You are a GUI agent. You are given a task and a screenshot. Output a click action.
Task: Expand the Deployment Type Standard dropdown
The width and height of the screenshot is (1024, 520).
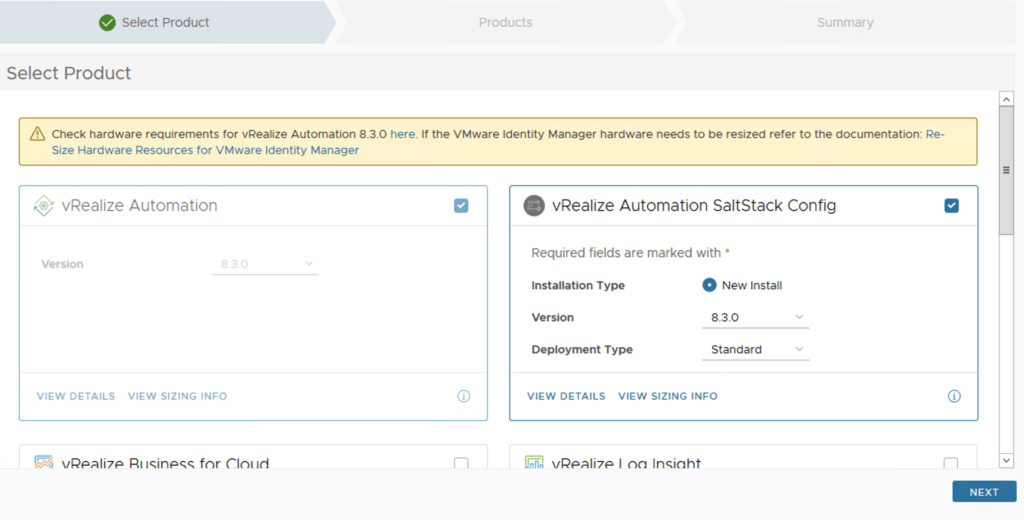pyautogui.click(x=756, y=349)
